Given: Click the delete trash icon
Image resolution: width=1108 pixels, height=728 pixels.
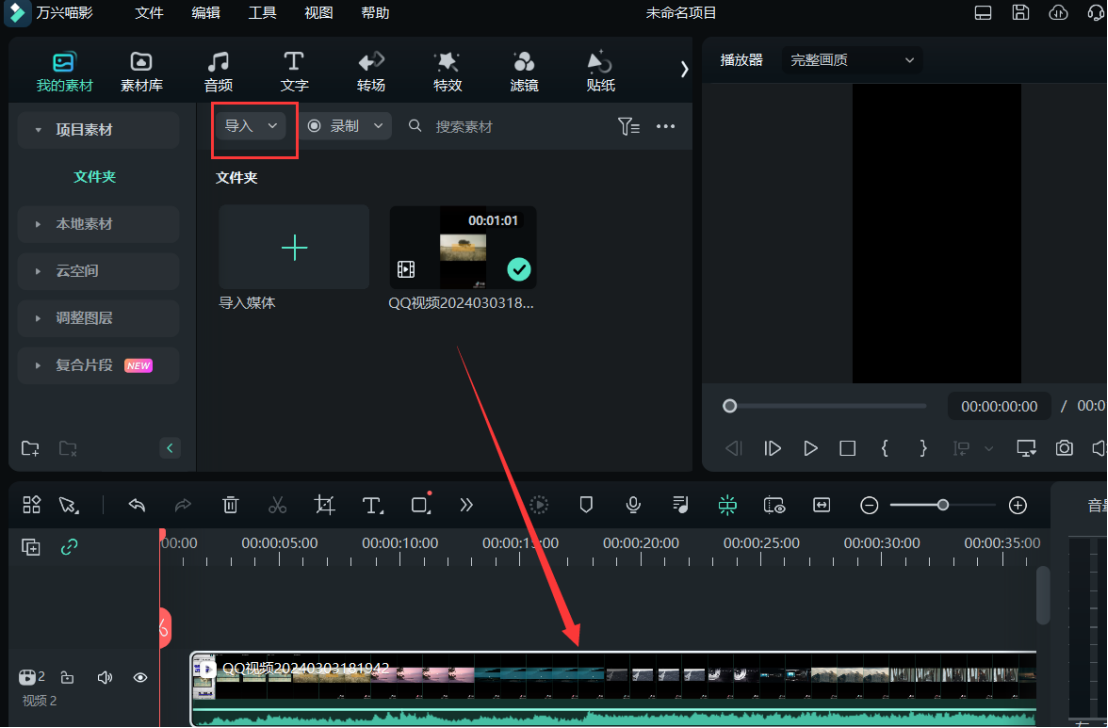Looking at the screenshot, I should 230,505.
